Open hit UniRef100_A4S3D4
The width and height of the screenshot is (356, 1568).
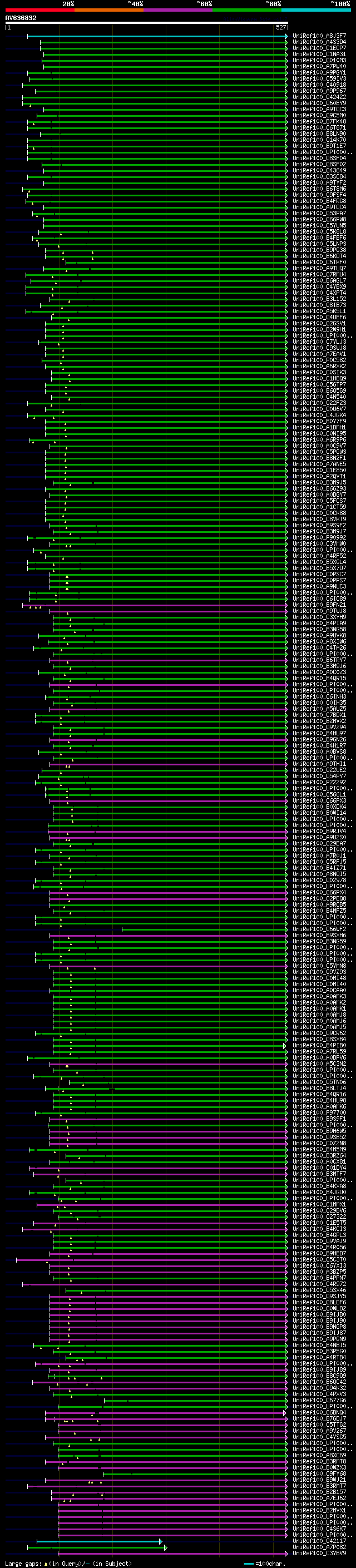[319, 42]
